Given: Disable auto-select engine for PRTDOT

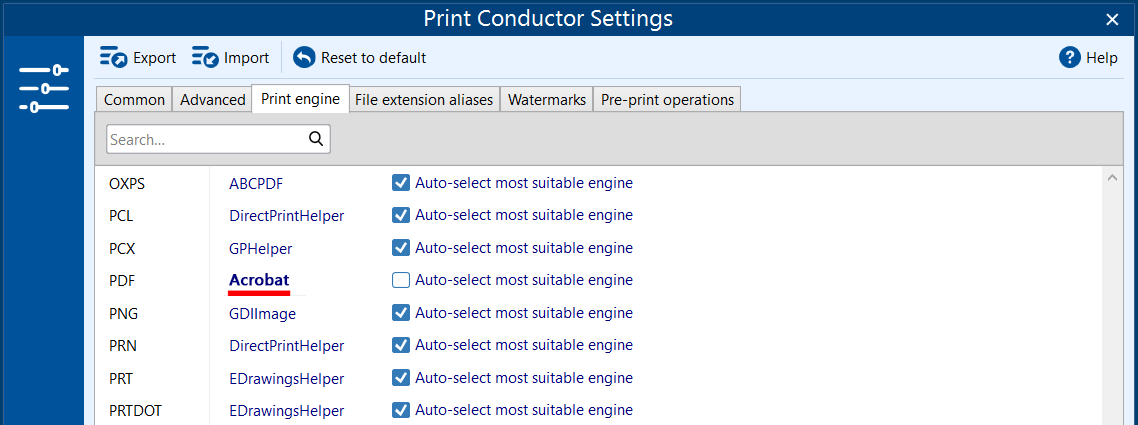Looking at the screenshot, I should pos(401,410).
